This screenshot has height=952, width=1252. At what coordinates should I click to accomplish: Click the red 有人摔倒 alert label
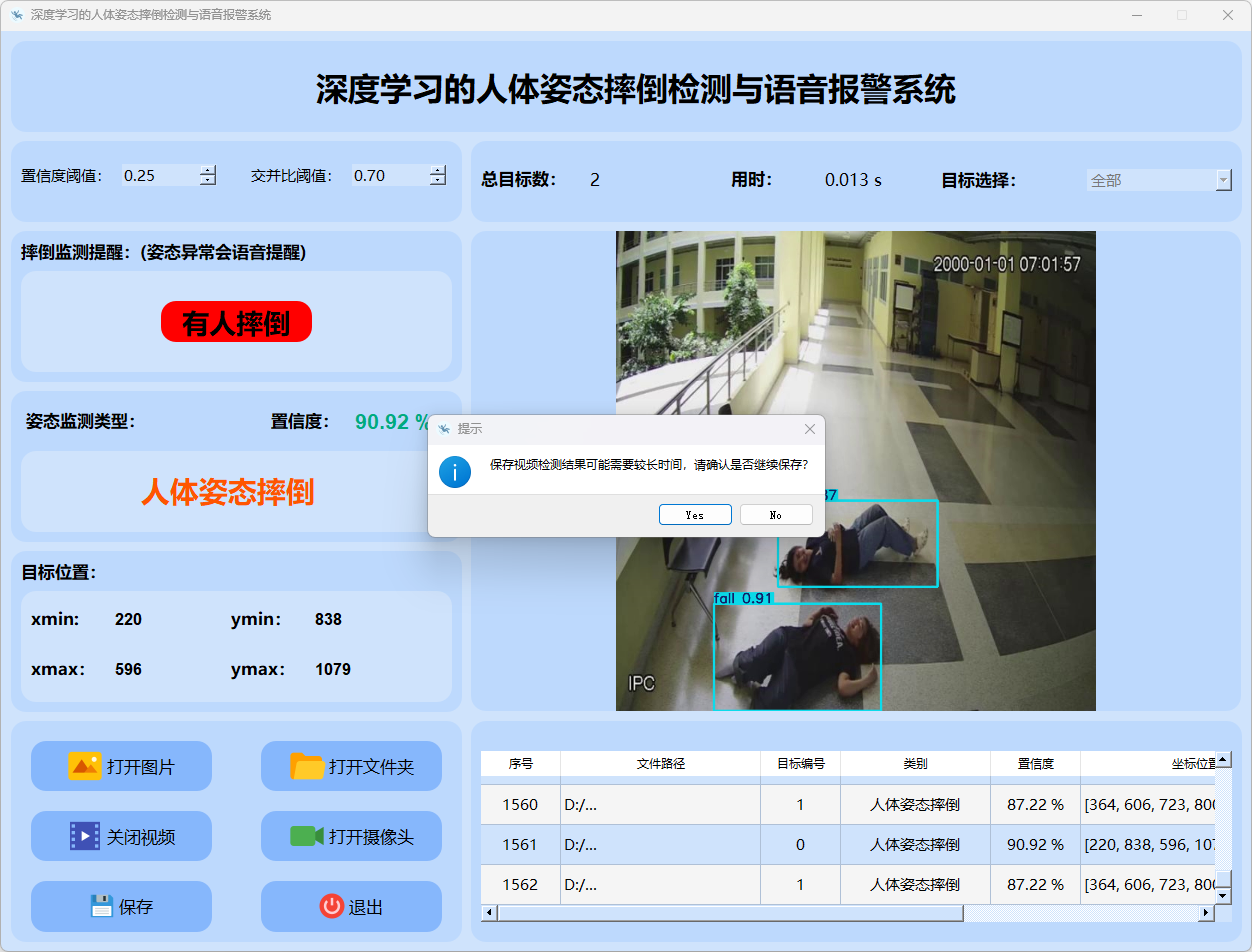[236, 322]
